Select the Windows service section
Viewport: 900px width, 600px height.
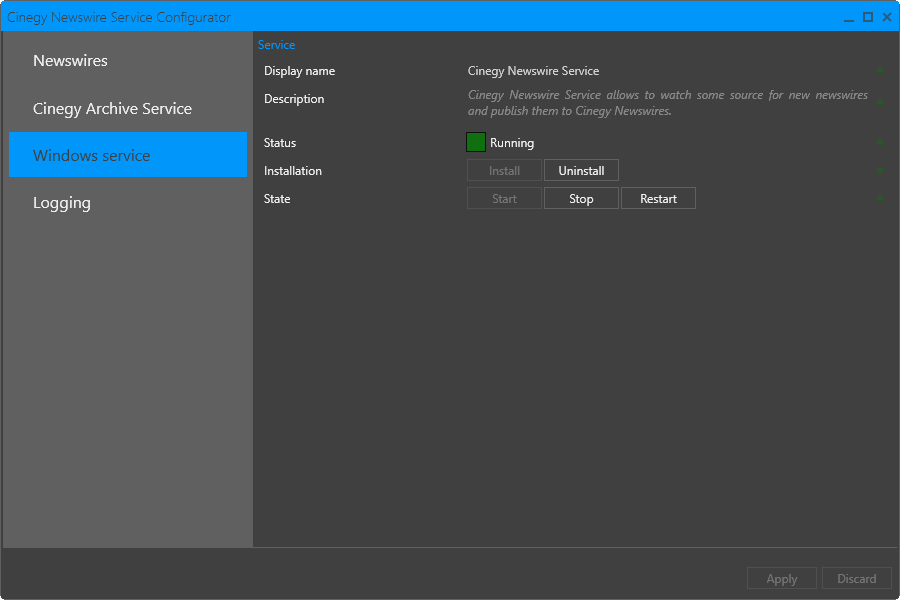pyautogui.click(x=128, y=155)
